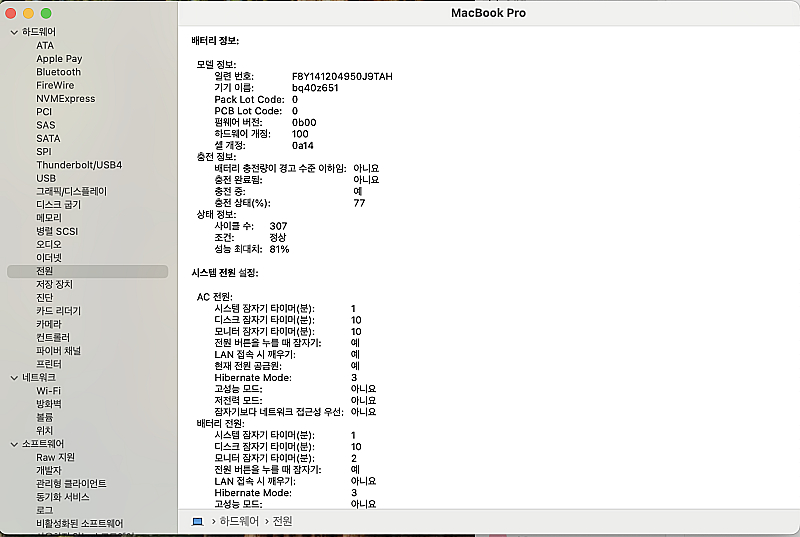800x537 pixels.
Task: Click the 배터리 전원 subsection label
Action: (220, 423)
